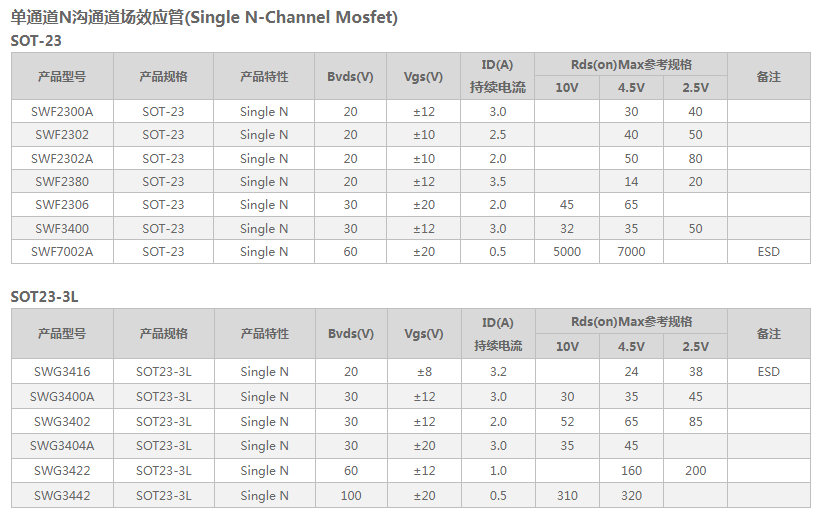Screen dimensions: 826x522
Task: Click the SWG3416 product model
Action: [x=62, y=371]
